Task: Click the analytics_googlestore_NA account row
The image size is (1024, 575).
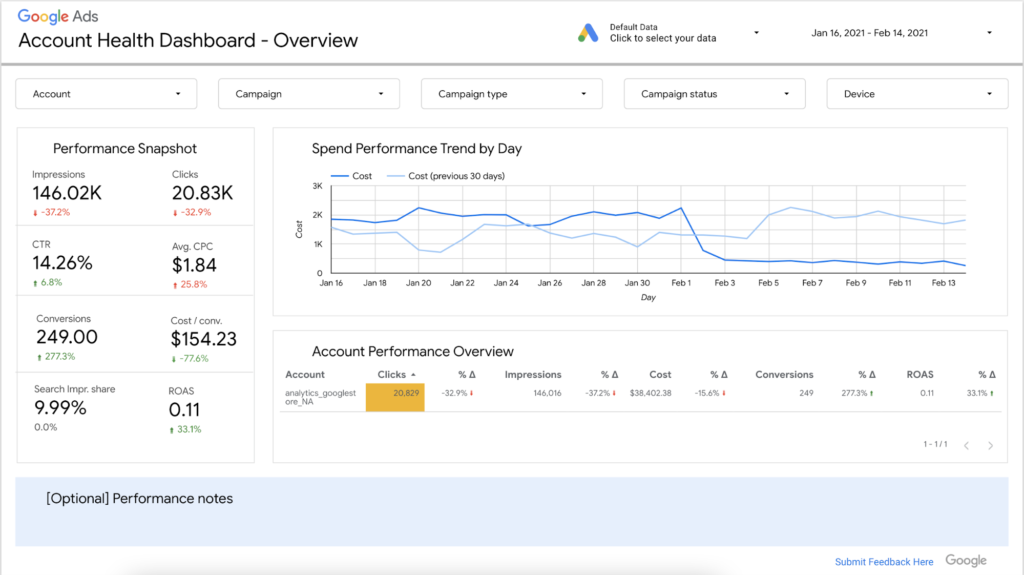Action: 640,397
